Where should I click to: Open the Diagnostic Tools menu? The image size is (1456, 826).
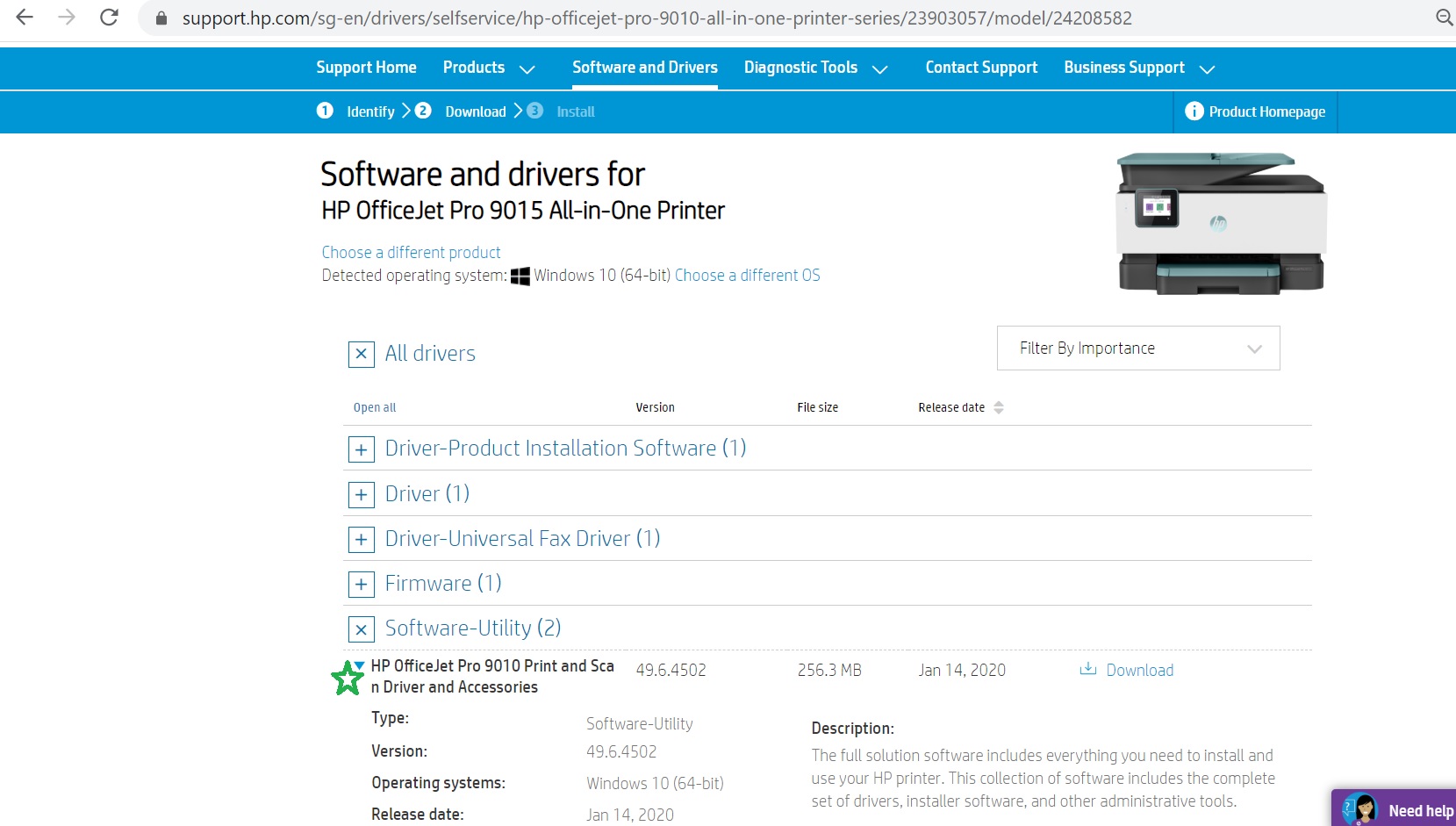point(815,68)
